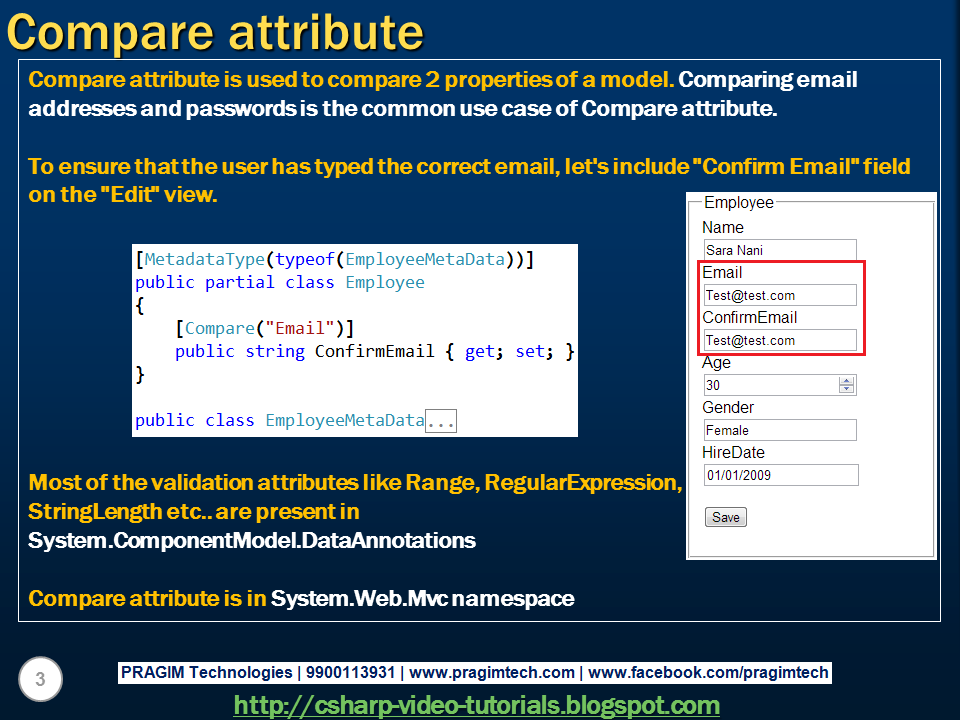Click the Save button
This screenshot has height=720, width=960.
click(725, 516)
